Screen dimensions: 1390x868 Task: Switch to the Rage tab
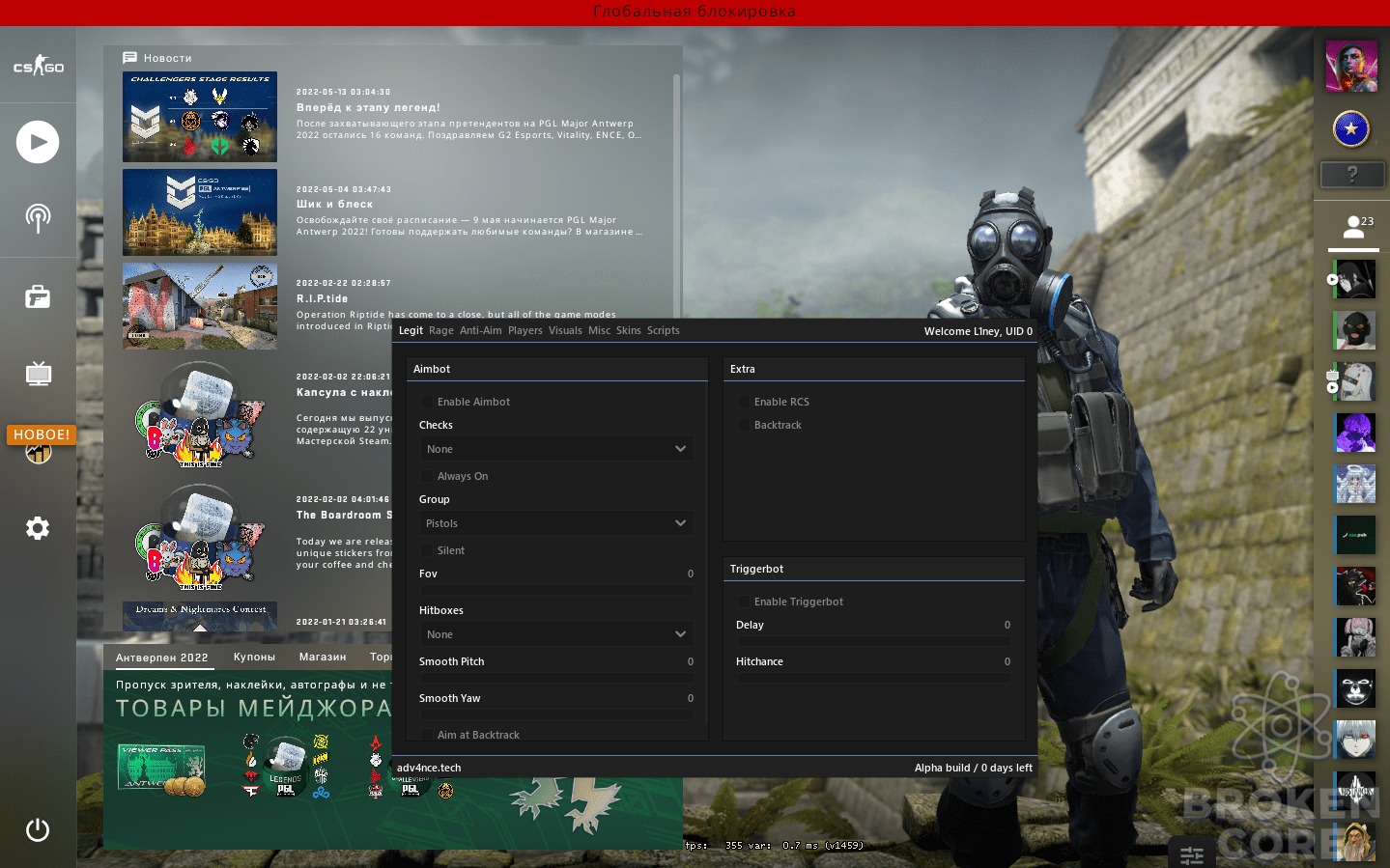pos(441,330)
